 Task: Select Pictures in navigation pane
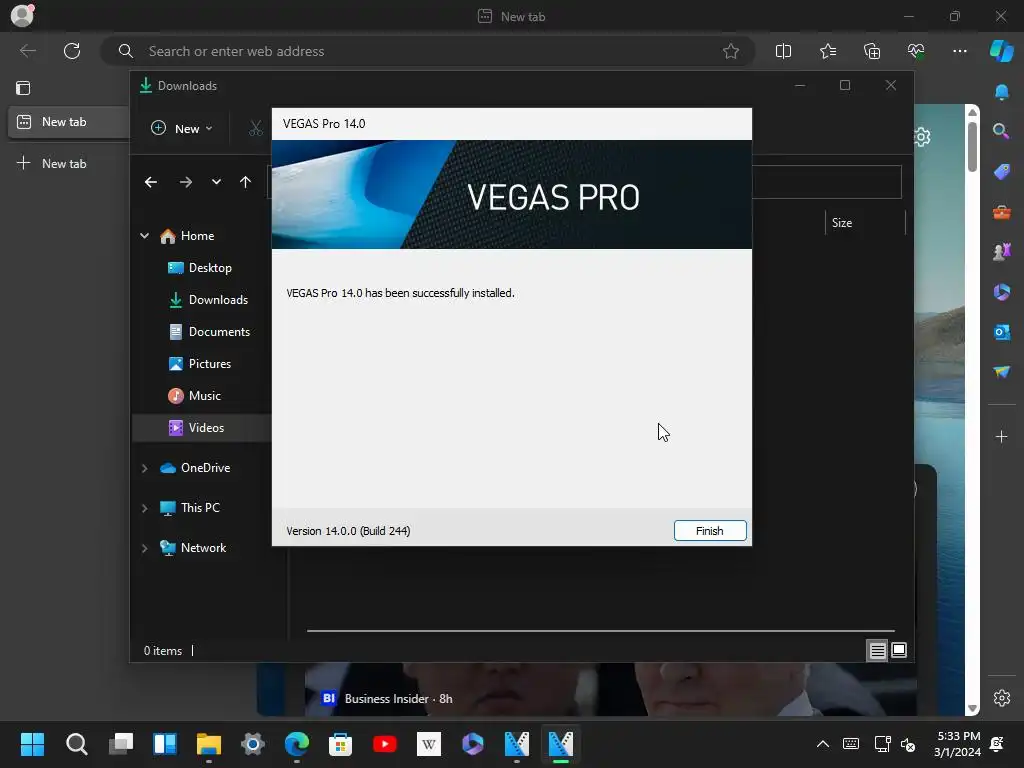coord(210,364)
